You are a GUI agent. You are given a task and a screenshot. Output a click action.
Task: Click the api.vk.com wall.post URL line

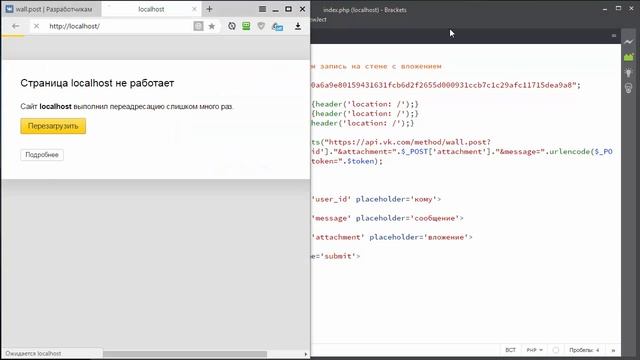click(x=401, y=142)
